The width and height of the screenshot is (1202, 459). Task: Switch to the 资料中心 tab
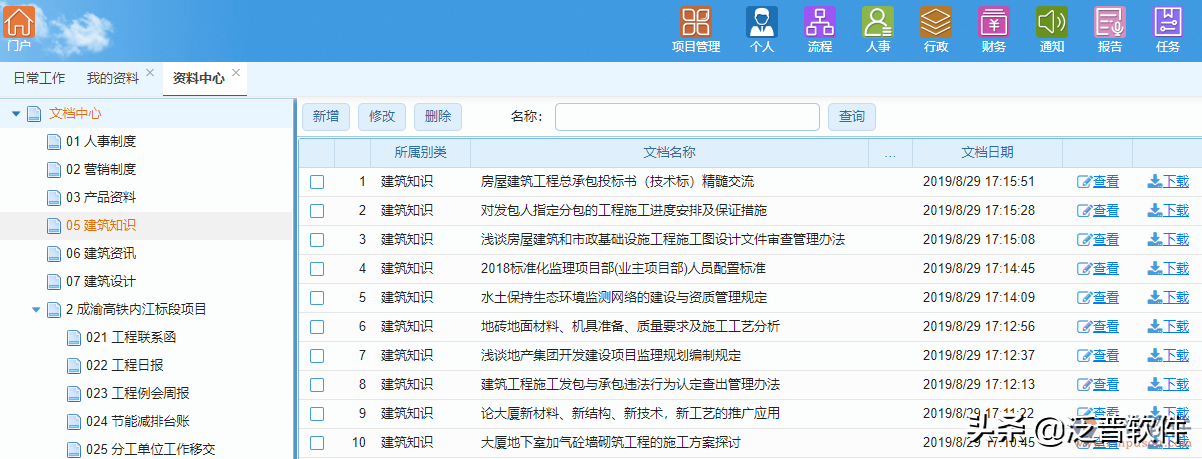pos(198,78)
